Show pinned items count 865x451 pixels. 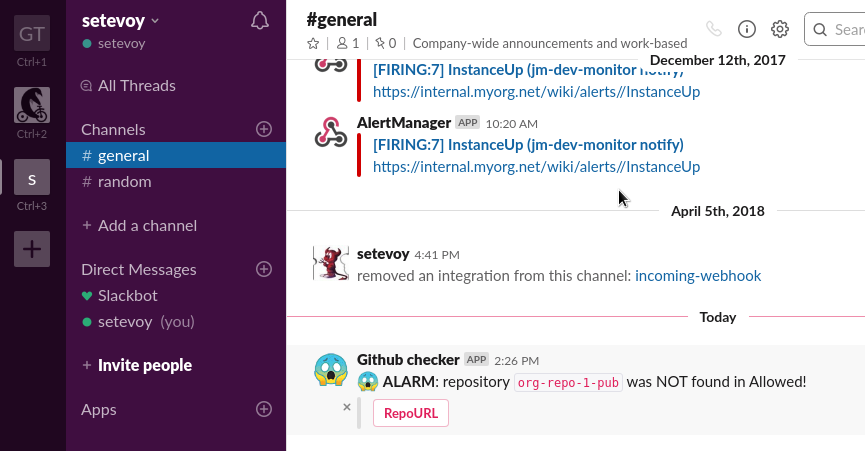click(386, 44)
